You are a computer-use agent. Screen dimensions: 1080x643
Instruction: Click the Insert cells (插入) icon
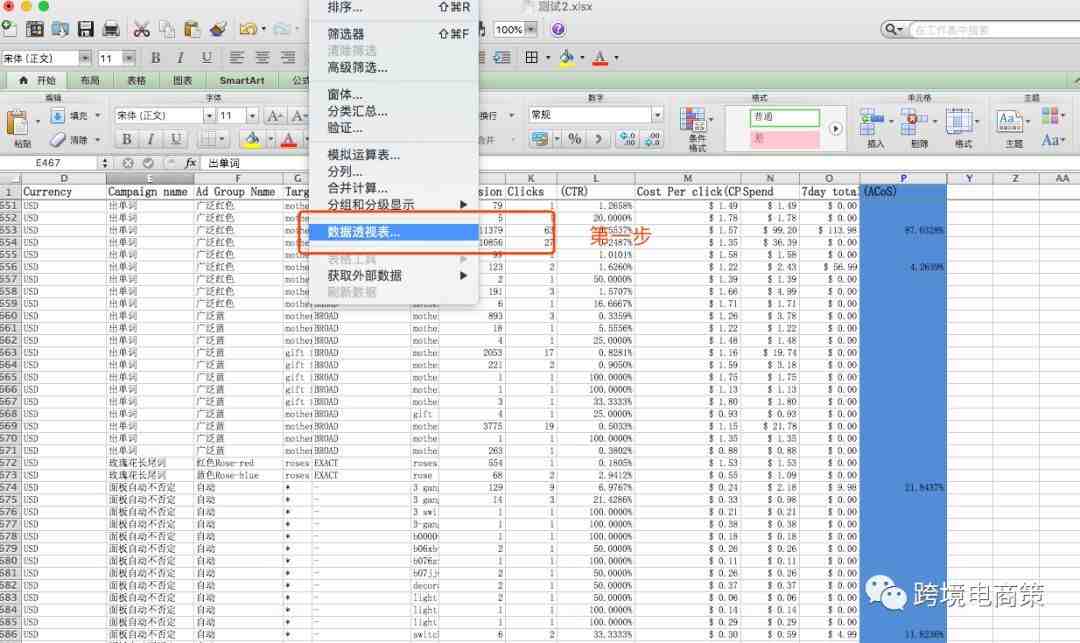coord(872,123)
